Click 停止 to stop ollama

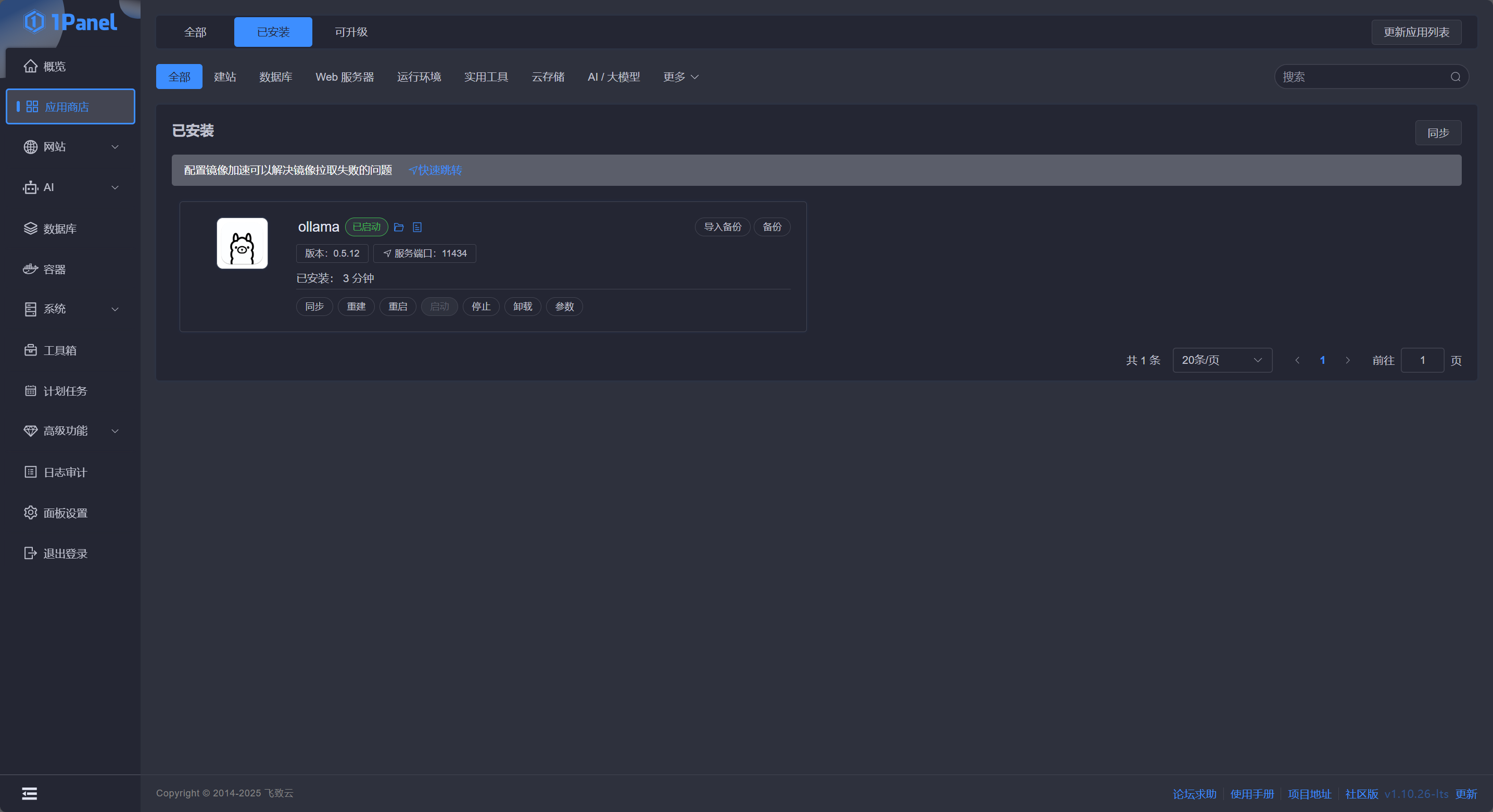(x=480, y=306)
